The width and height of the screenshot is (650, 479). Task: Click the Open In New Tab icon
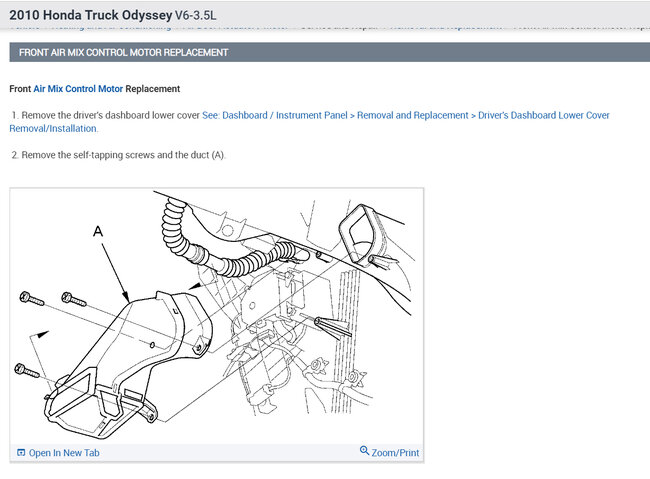coord(21,452)
